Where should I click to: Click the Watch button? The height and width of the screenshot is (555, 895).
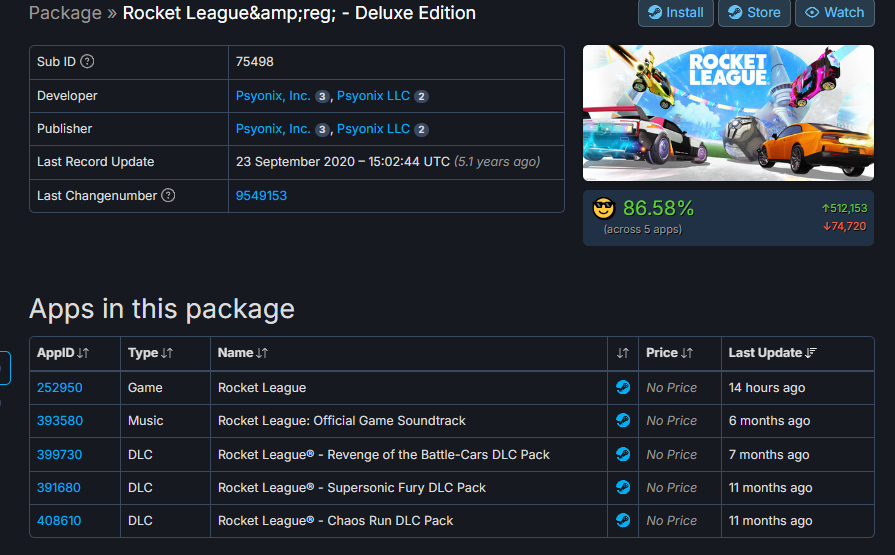pos(834,13)
